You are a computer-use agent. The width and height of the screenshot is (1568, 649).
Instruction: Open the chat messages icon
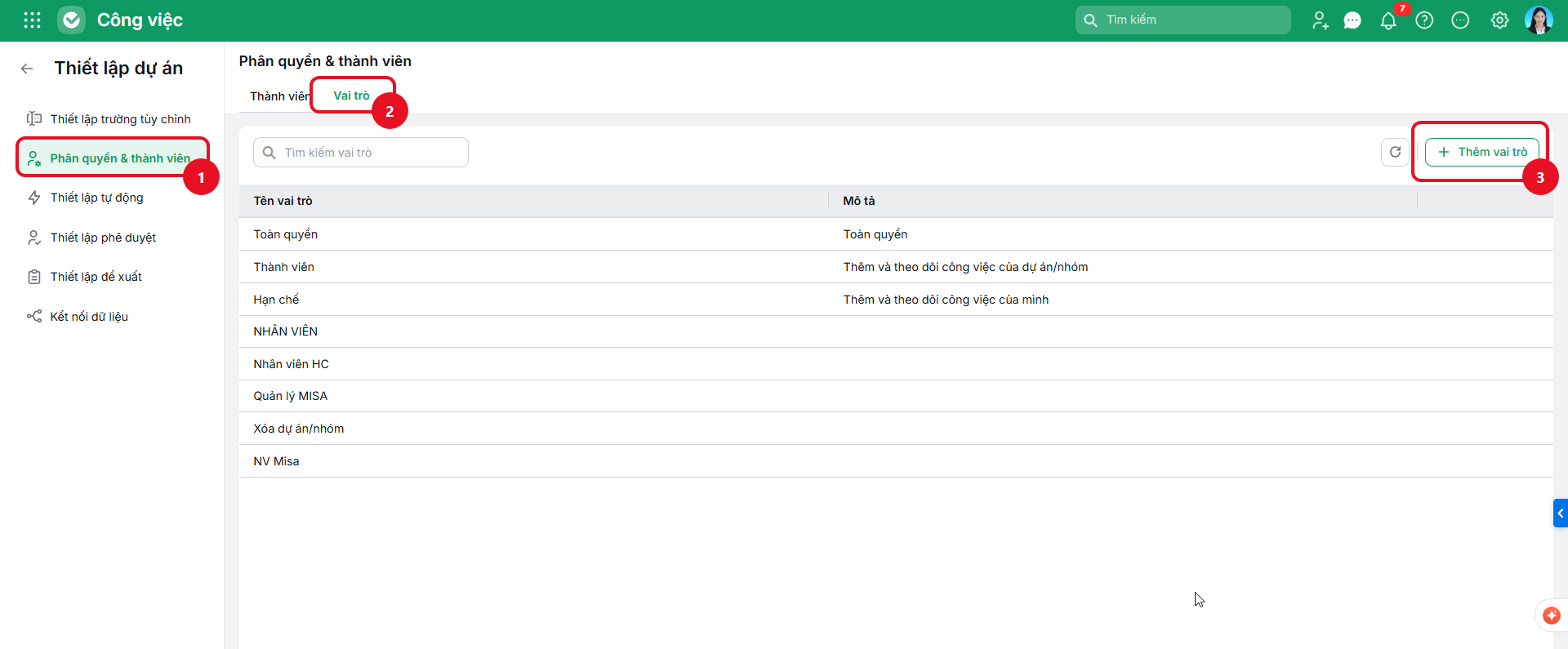click(x=1352, y=20)
